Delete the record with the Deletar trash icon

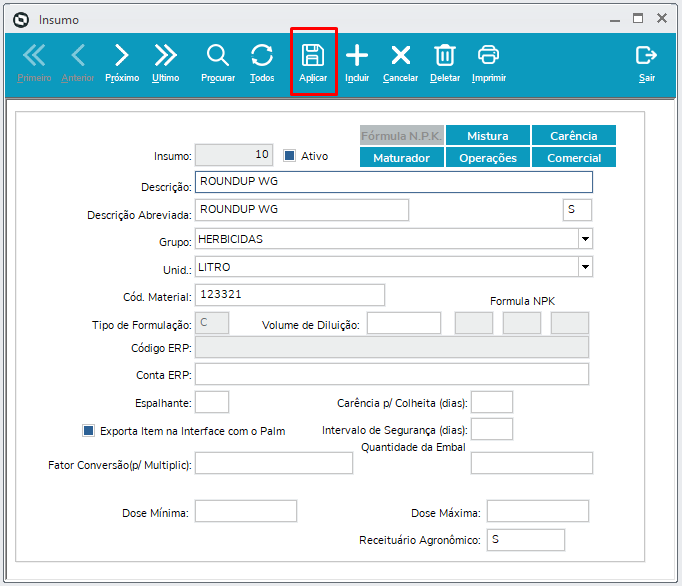pyautogui.click(x=445, y=55)
